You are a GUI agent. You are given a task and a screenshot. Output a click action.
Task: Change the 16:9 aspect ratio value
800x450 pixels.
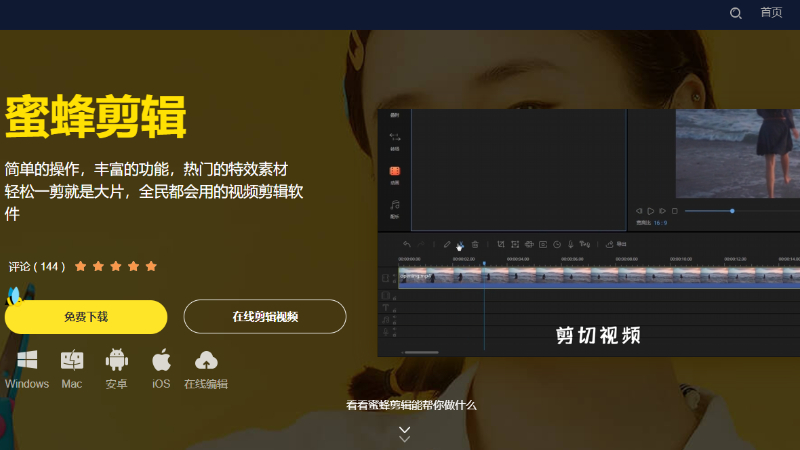(661, 222)
